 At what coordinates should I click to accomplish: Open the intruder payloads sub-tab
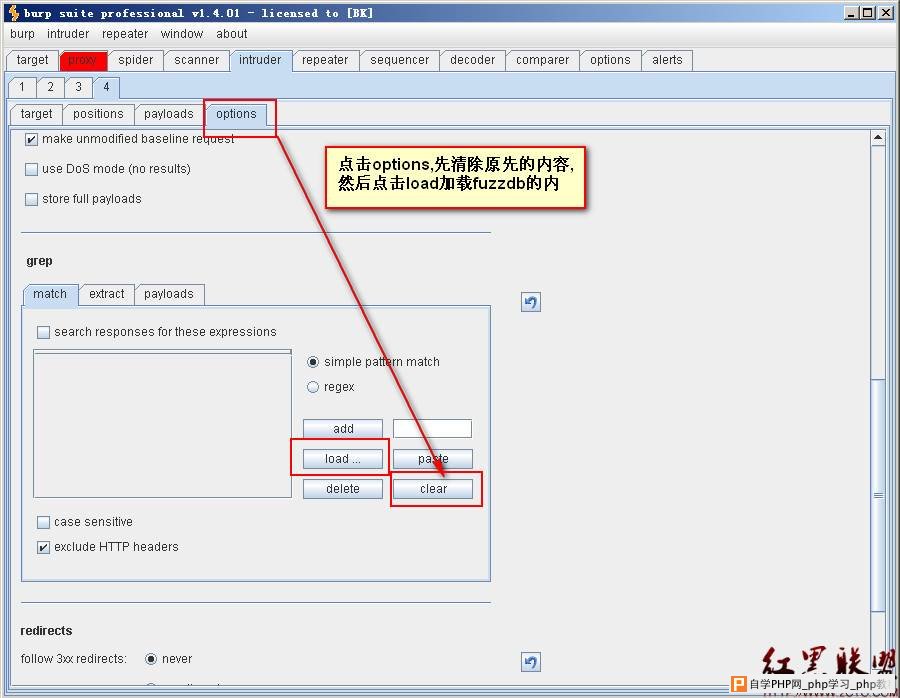(169, 114)
